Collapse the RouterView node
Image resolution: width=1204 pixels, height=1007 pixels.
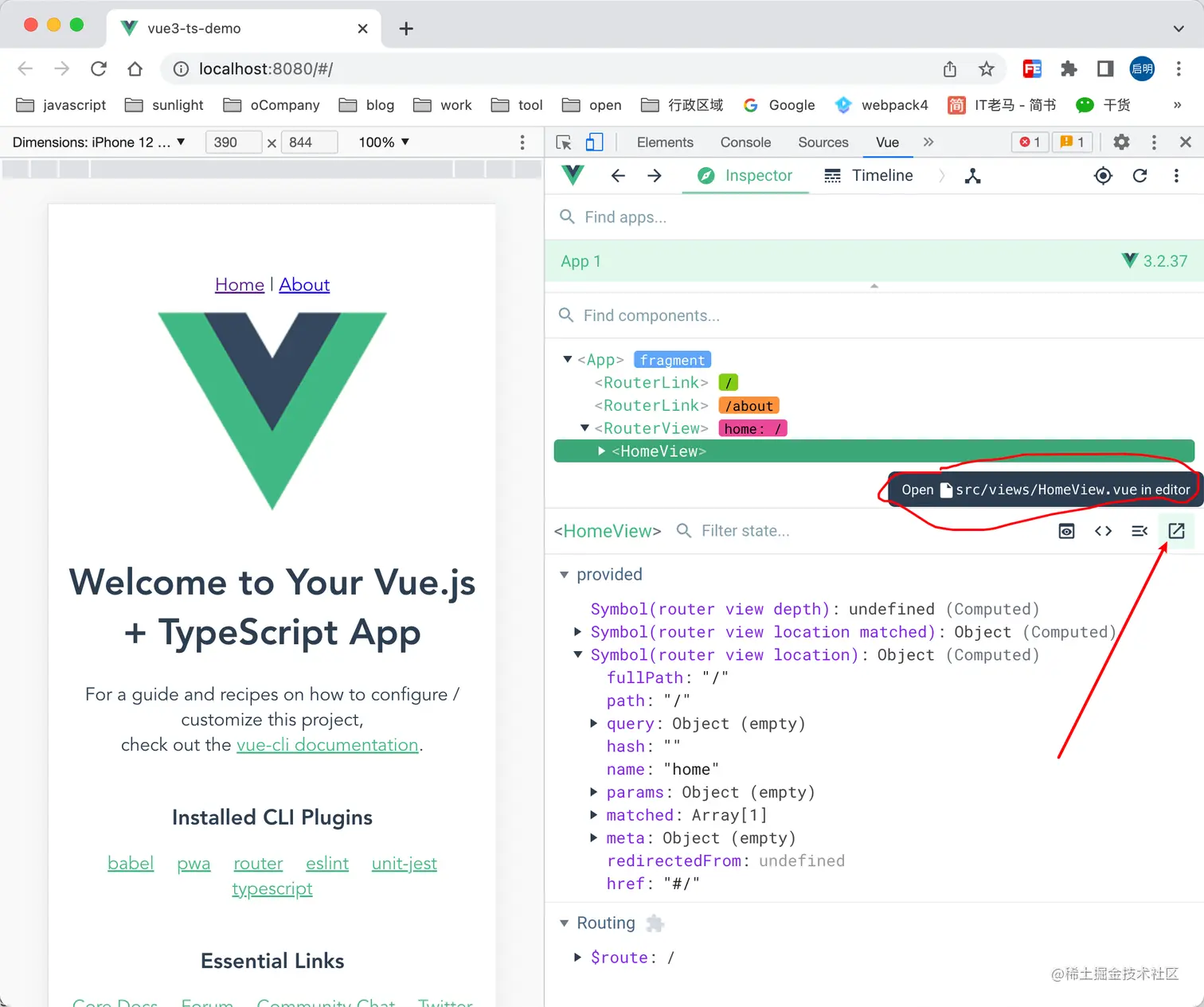[x=584, y=428]
